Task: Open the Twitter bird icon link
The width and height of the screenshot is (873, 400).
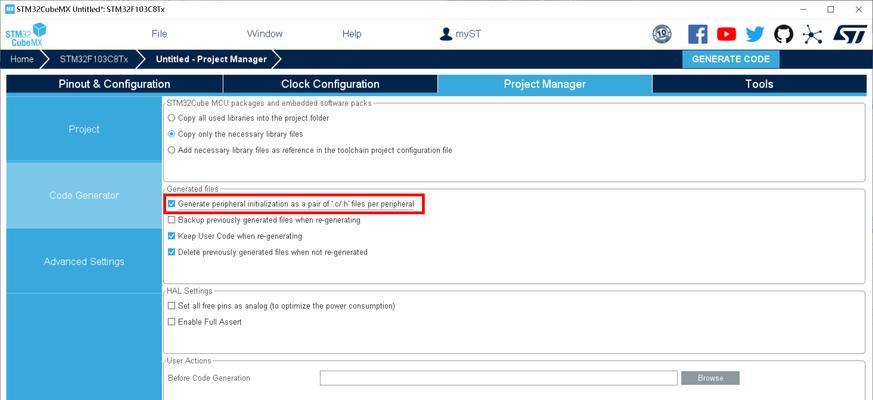Action: tap(755, 35)
